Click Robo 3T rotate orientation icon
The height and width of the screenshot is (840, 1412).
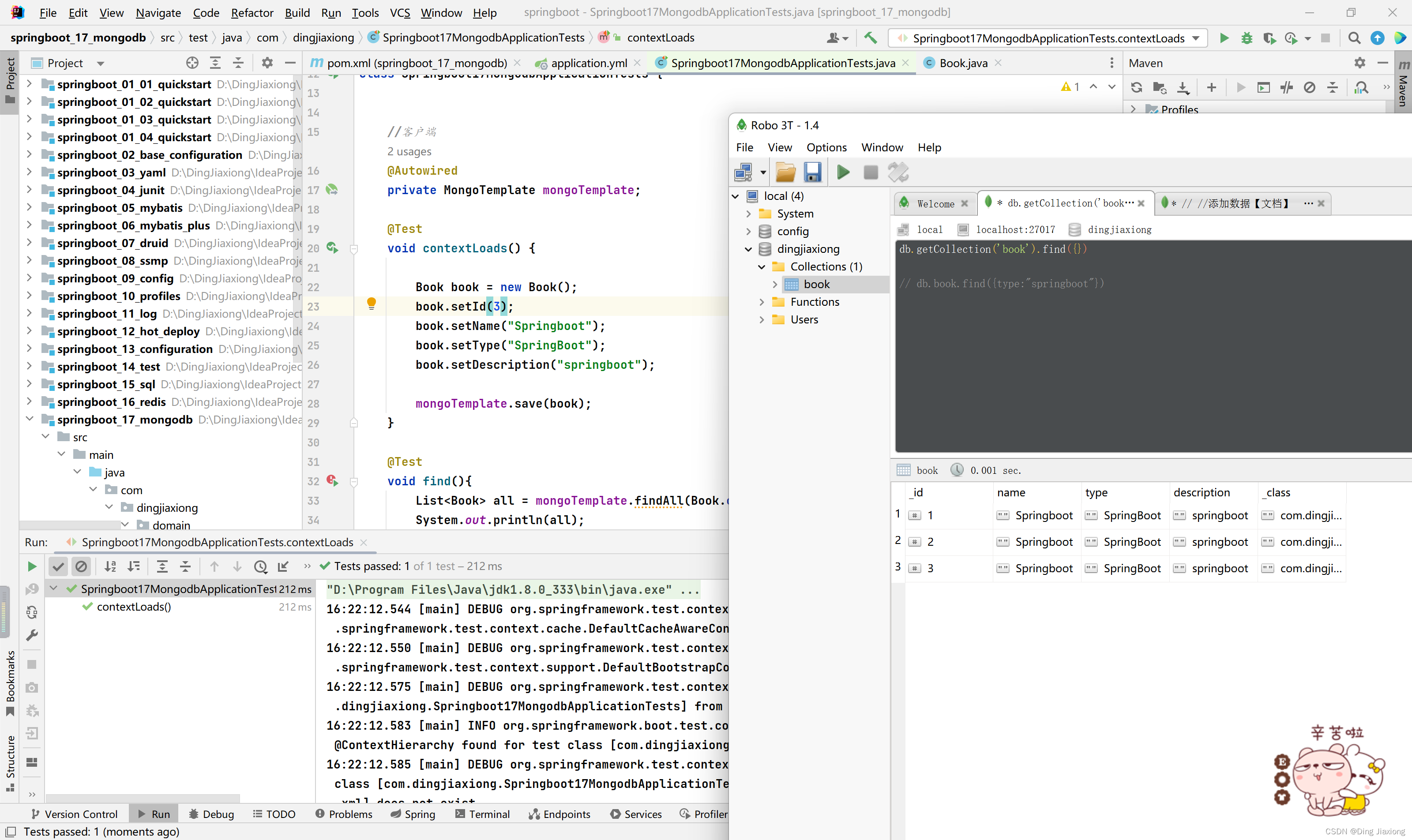point(898,172)
